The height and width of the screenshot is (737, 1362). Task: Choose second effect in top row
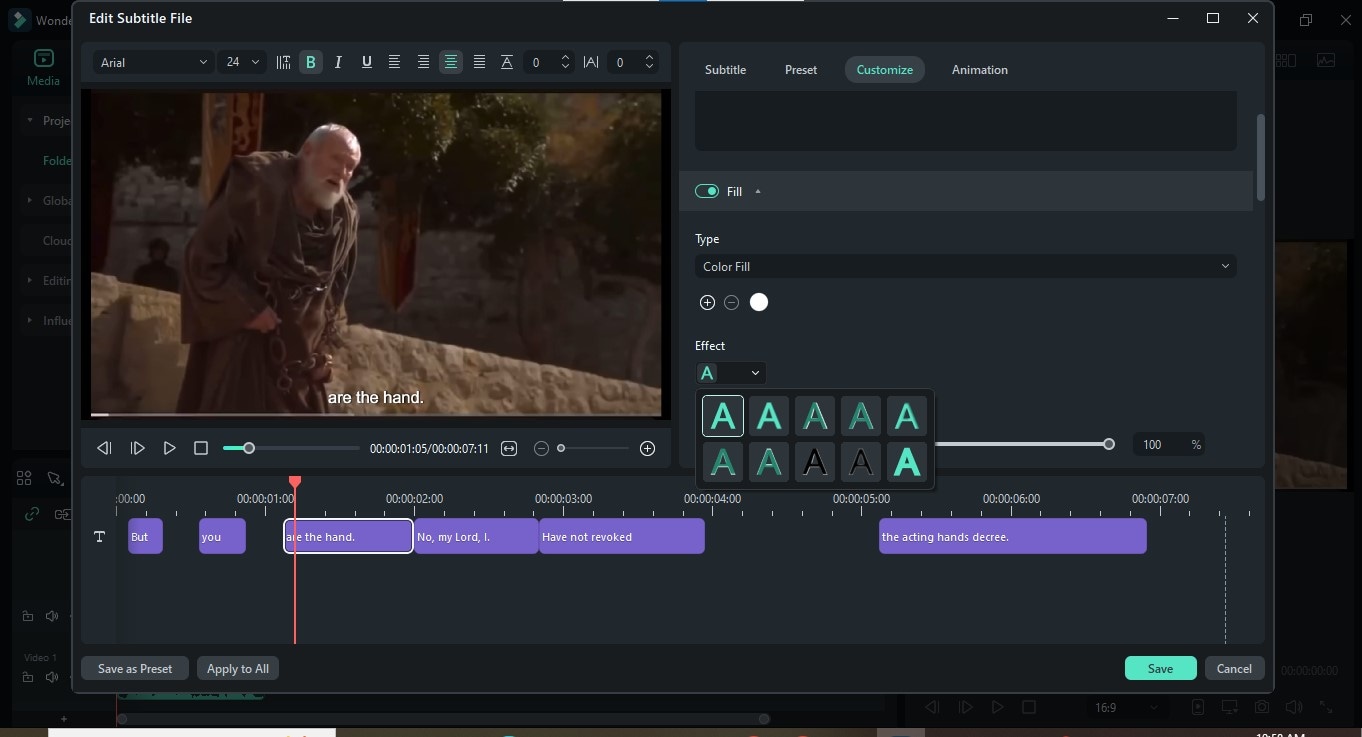click(x=769, y=416)
